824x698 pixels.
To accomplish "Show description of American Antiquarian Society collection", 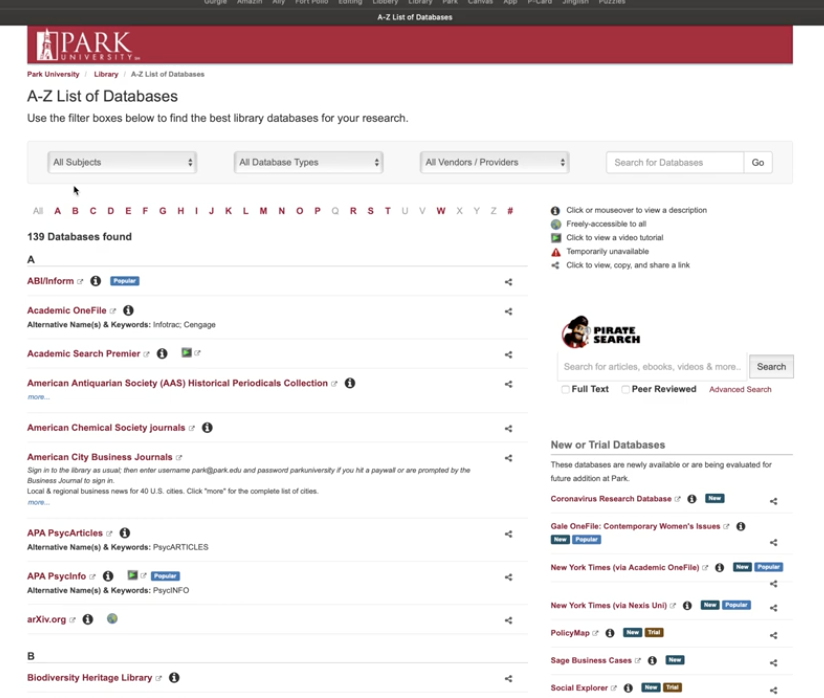I will tap(350, 383).
